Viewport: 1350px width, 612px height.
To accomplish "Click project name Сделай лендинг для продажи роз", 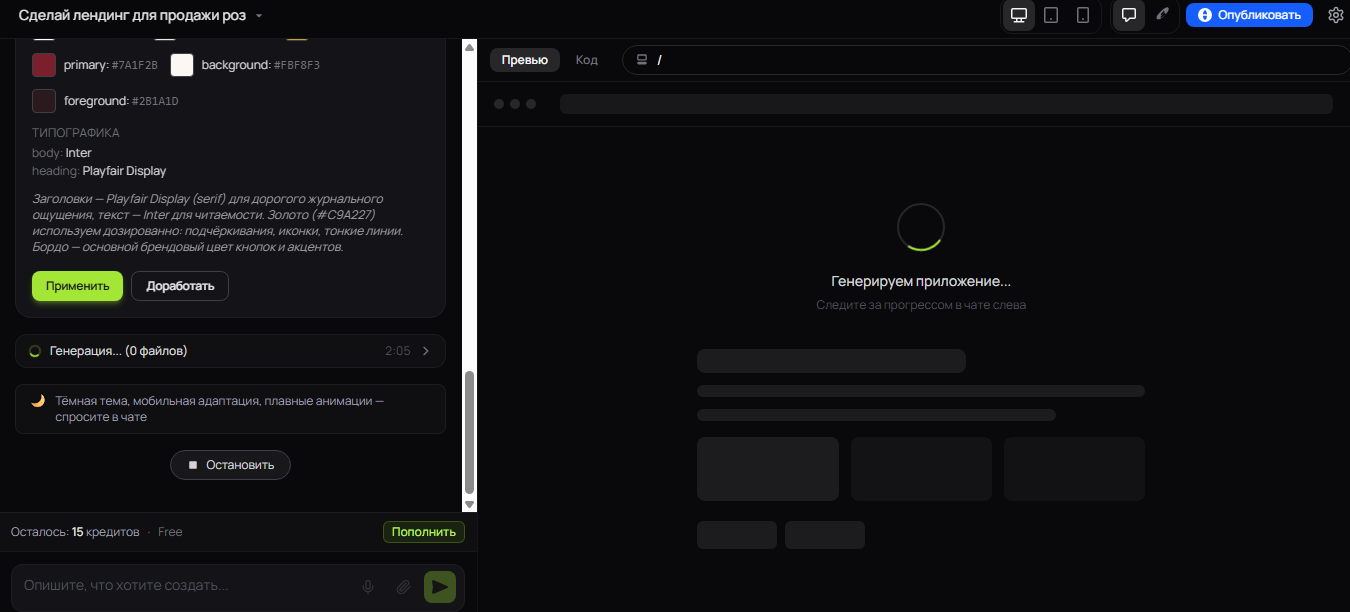I will pos(133,15).
